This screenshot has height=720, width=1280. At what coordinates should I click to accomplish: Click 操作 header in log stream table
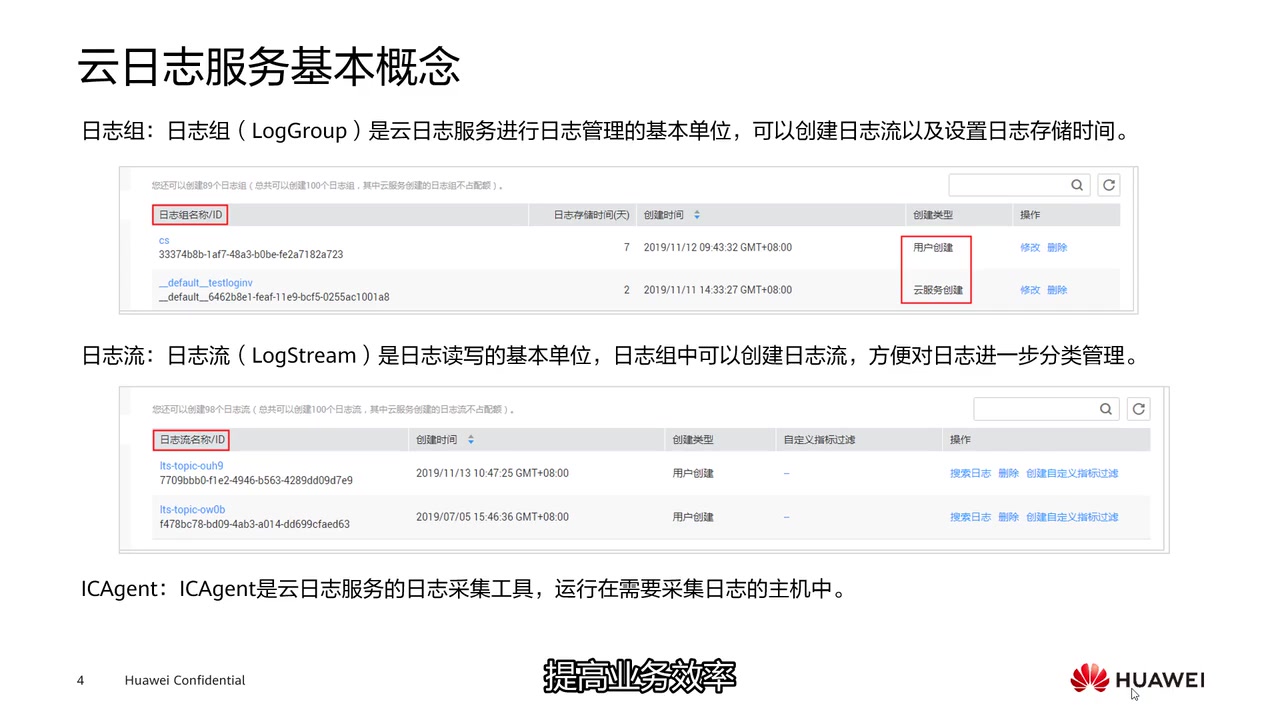pos(960,440)
